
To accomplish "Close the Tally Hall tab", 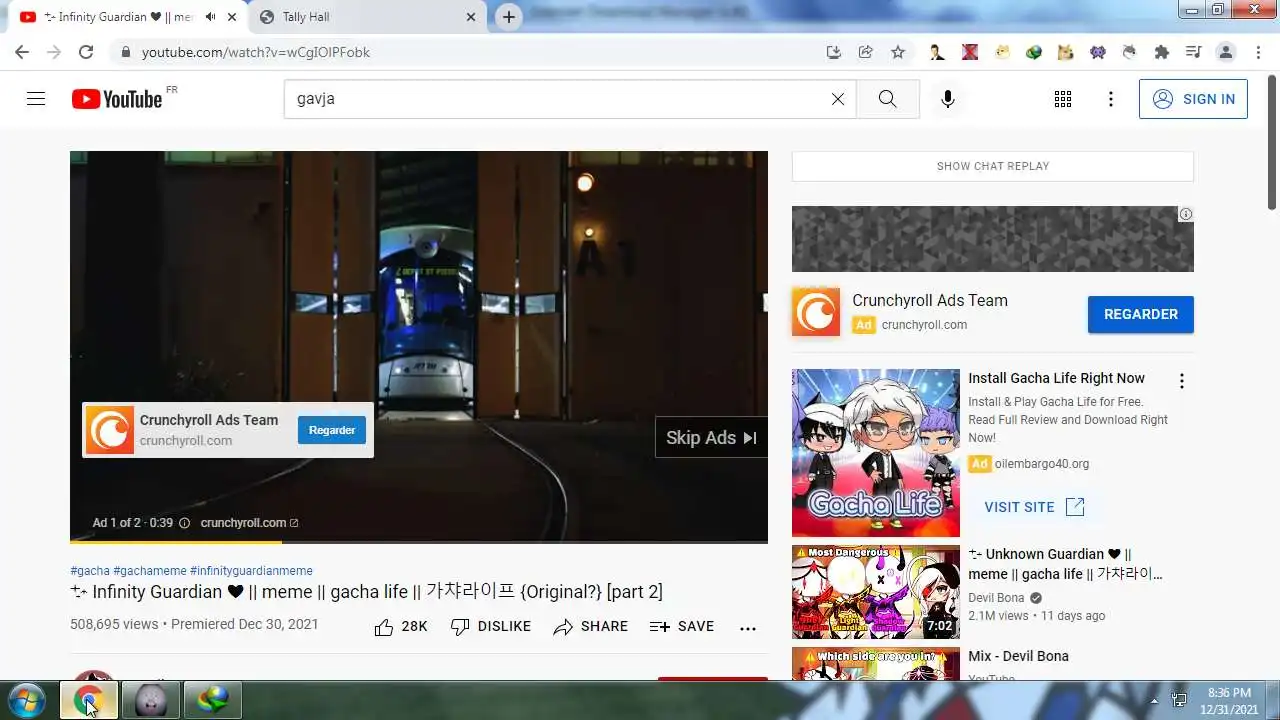I will click(472, 17).
